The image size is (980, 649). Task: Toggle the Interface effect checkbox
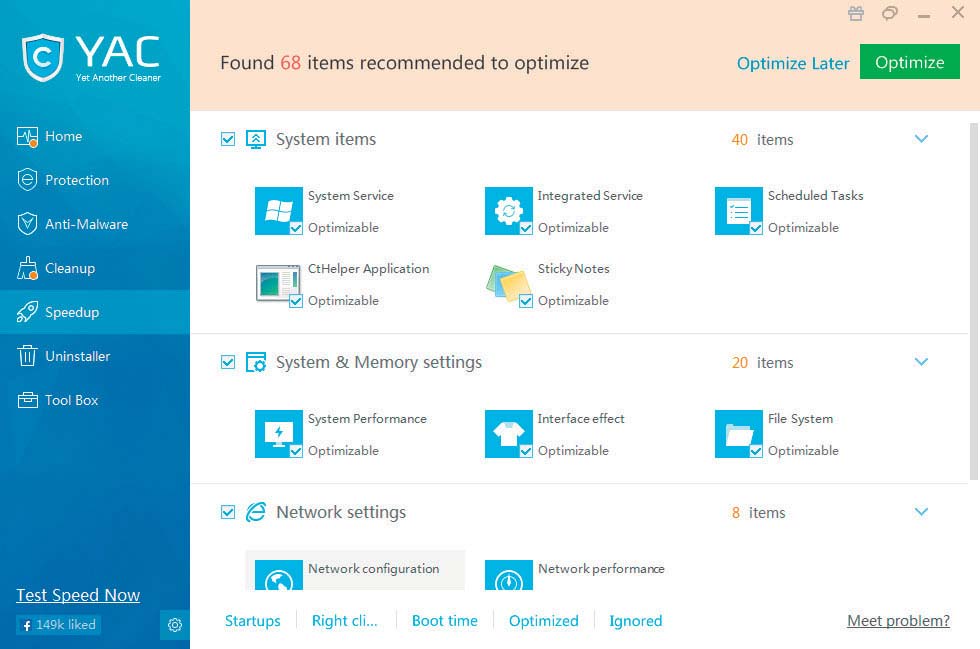tap(526, 451)
